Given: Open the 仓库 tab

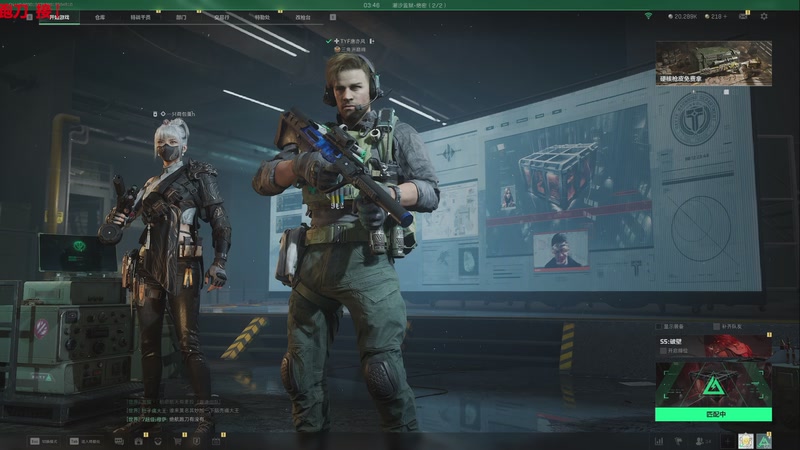Looking at the screenshot, I should (100, 17).
